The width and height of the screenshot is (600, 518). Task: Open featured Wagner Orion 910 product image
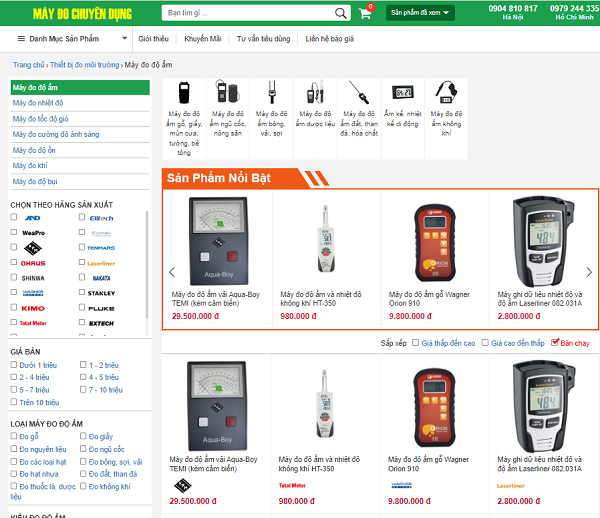[x=435, y=242]
